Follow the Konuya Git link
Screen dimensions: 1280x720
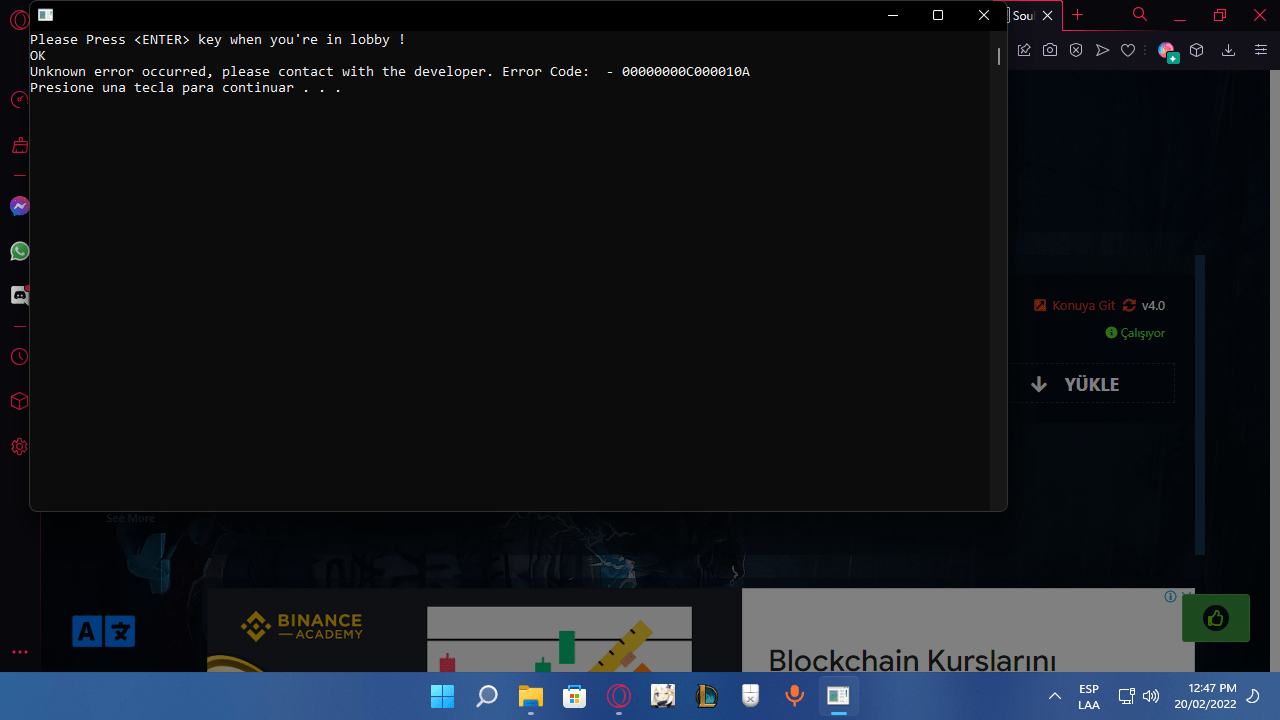(x=1074, y=305)
